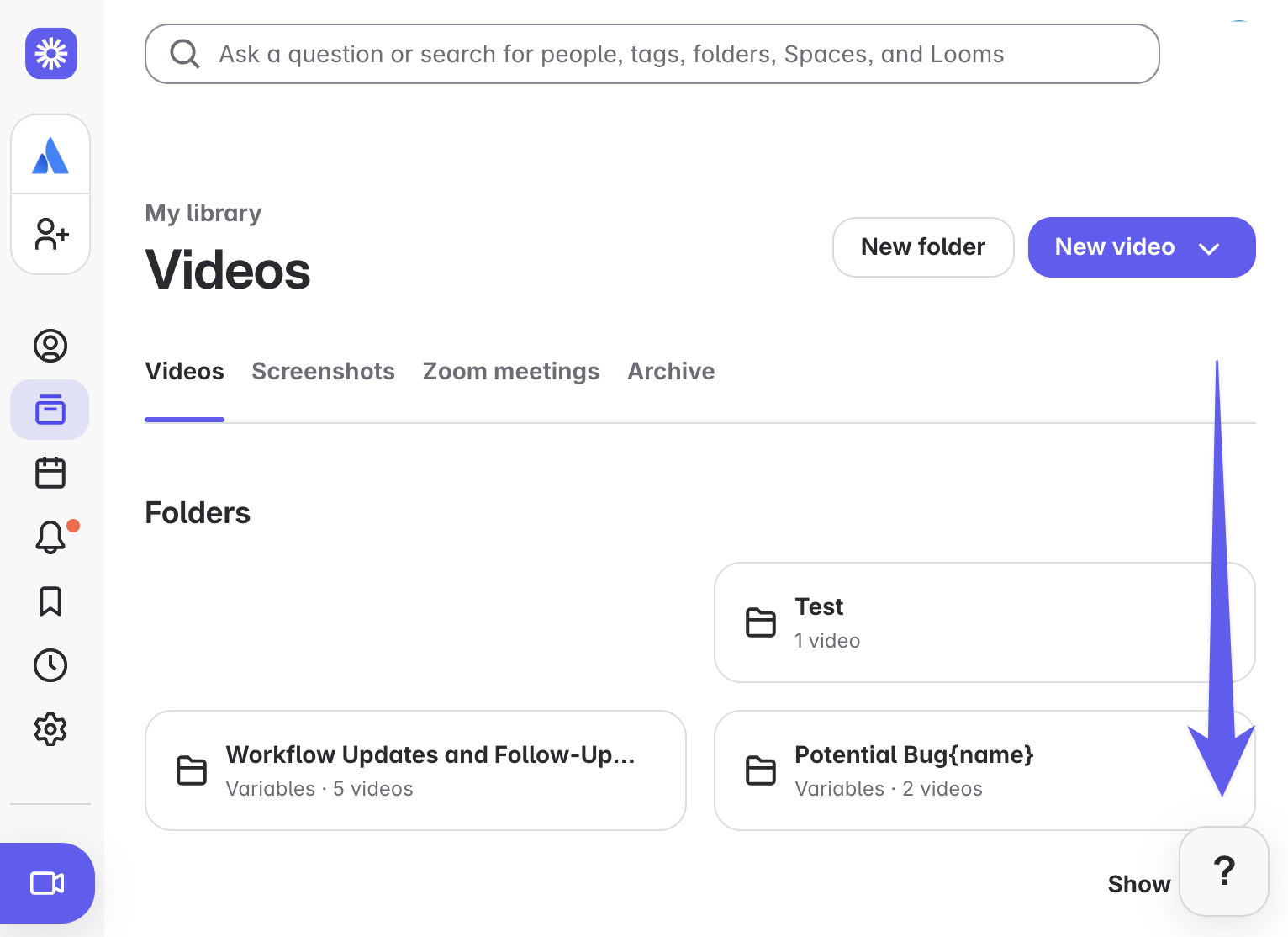Open the Archive tab
This screenshot has height=937, width=1288.
[x=671, y=371]
